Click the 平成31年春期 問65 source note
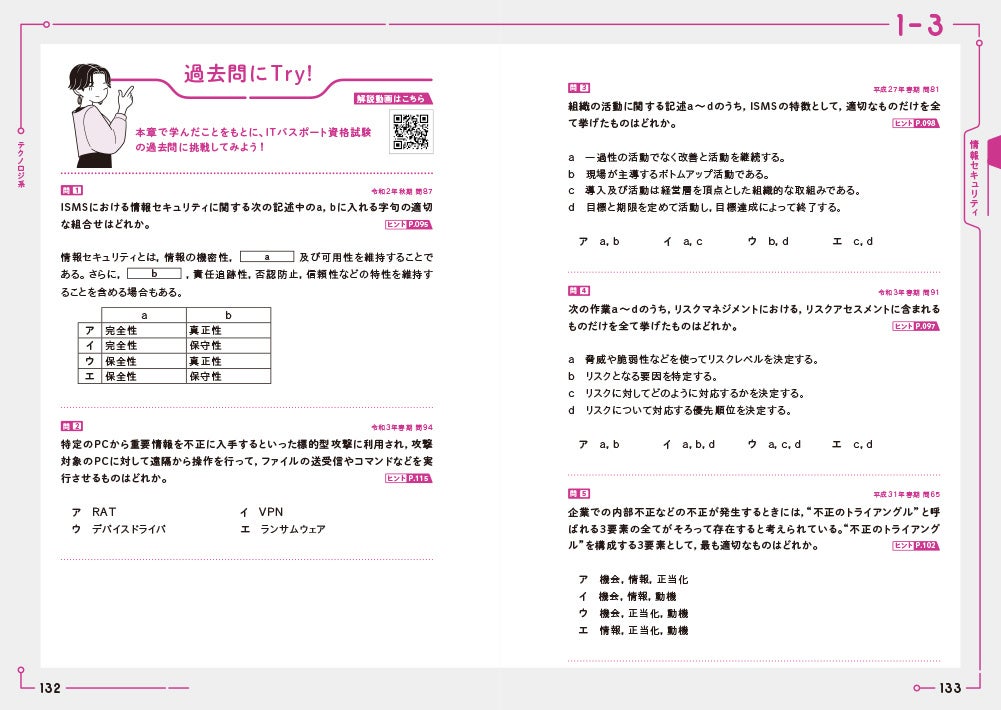 (x=907, y=494)
